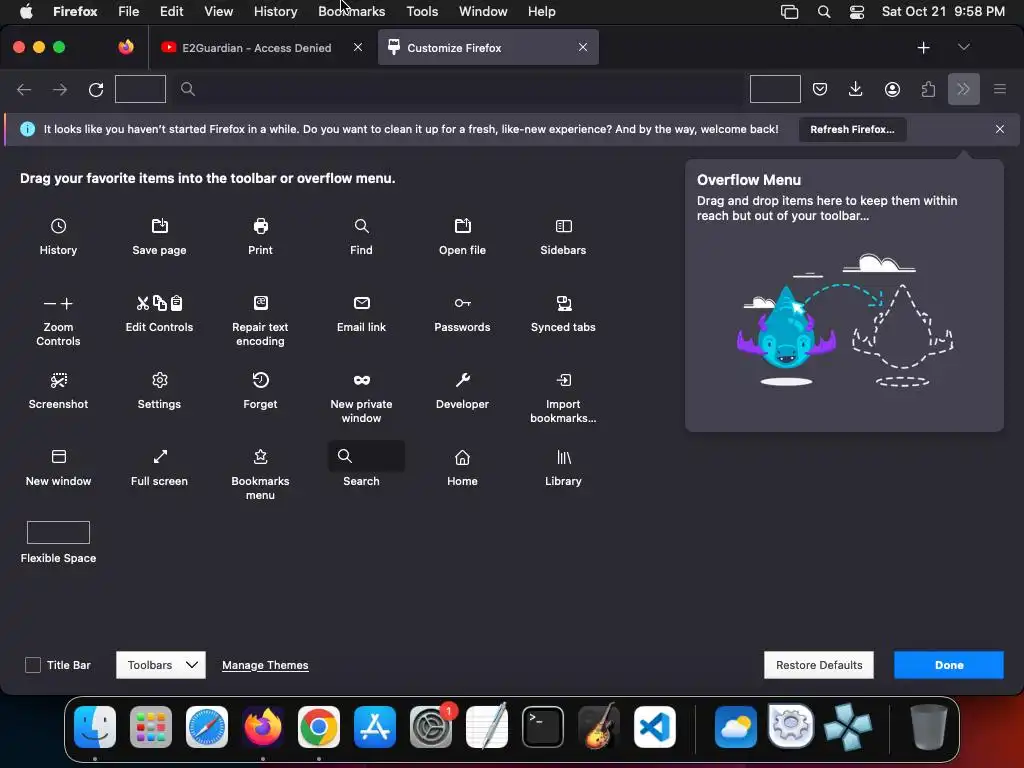Click the New window icon

pyautogui.click(x=59, y=456)
